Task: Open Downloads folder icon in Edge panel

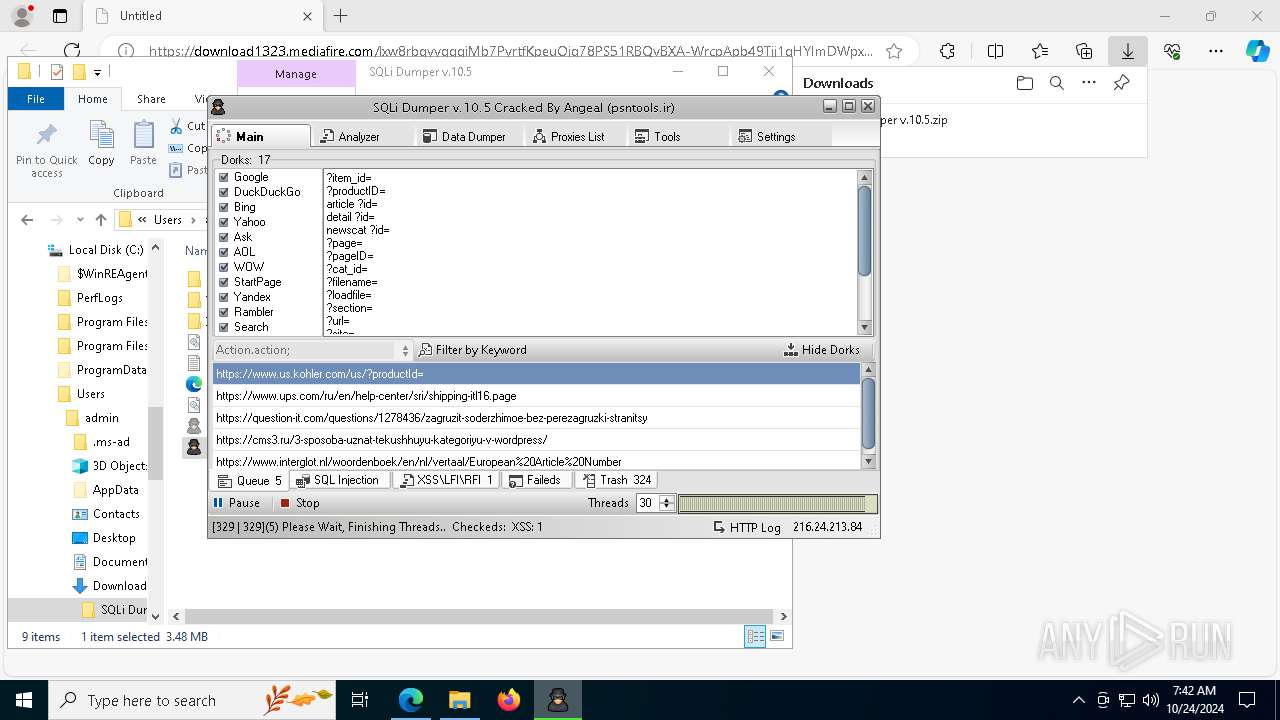Action: (1024, 83)
